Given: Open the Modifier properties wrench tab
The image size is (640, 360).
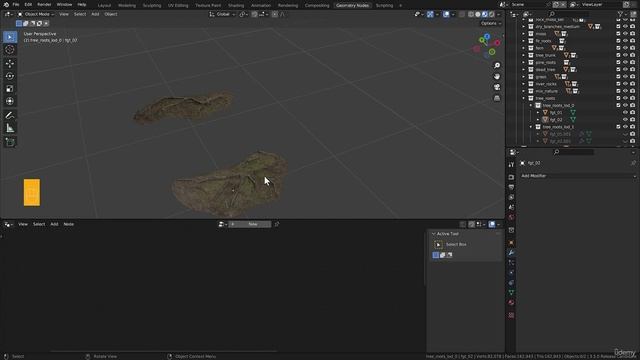Looking at the screenshot, I should [x=511, y=253].
